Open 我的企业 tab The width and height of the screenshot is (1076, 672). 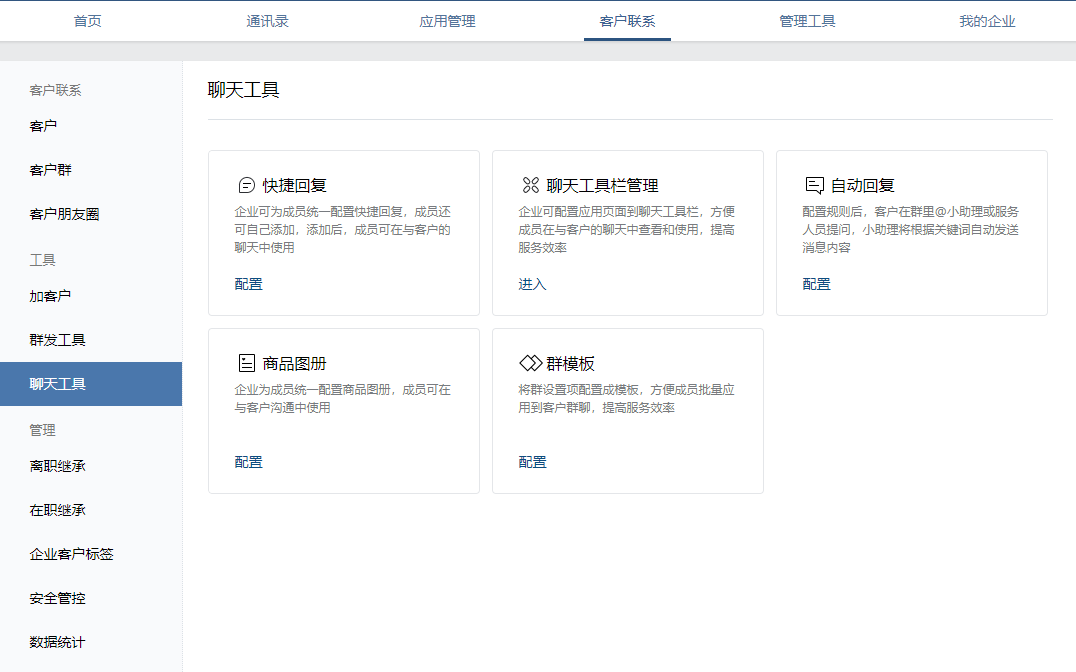pyautogui.click(x=987, y=21)
